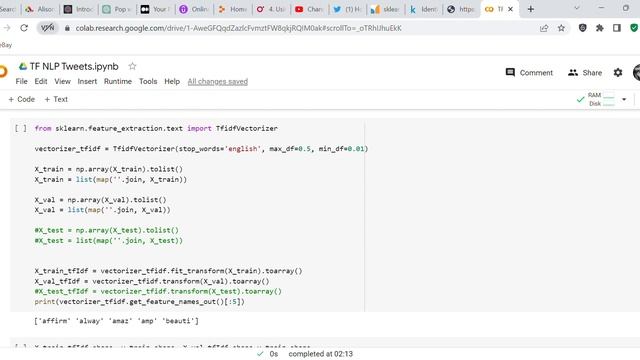Open the Edit menu
This screenshot has width=640, height=360.
[41, 81]
